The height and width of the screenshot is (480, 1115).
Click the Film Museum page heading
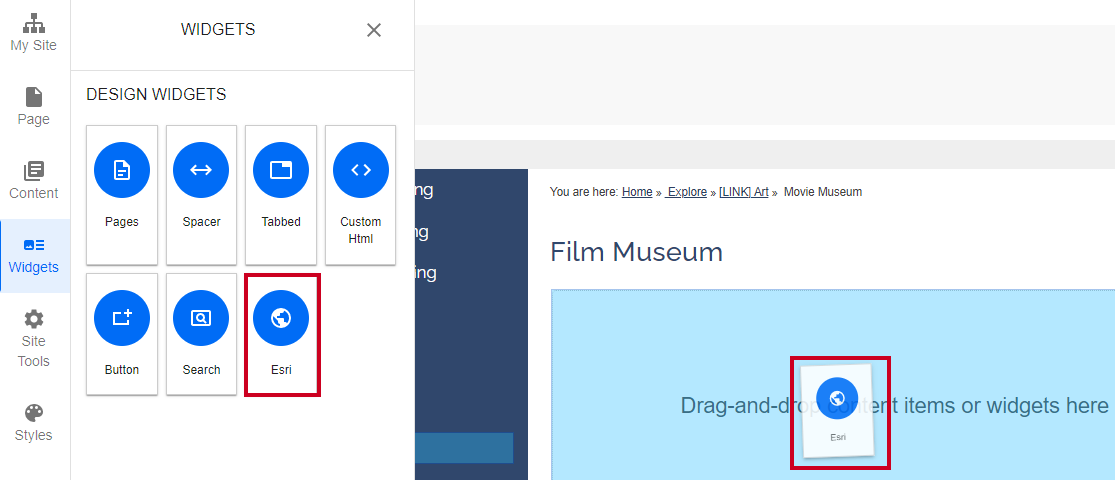[x=636, y=252]
